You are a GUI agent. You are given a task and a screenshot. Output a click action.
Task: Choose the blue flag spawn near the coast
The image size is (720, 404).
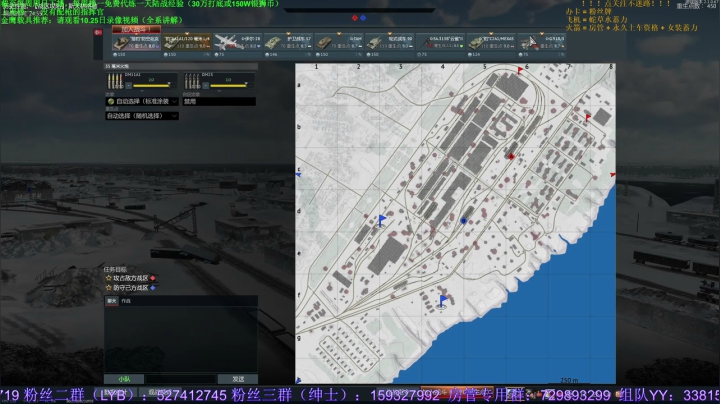coord(443,302)
